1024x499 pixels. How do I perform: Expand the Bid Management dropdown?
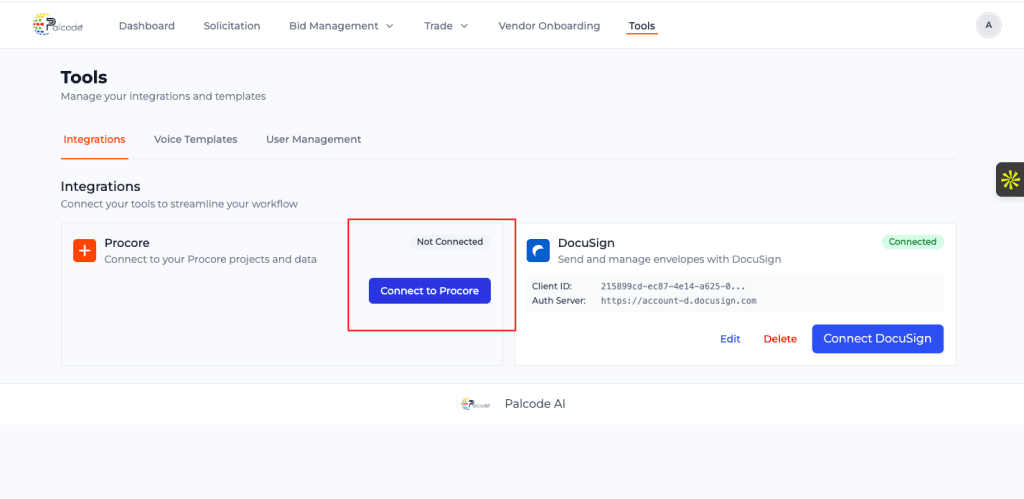341,26
